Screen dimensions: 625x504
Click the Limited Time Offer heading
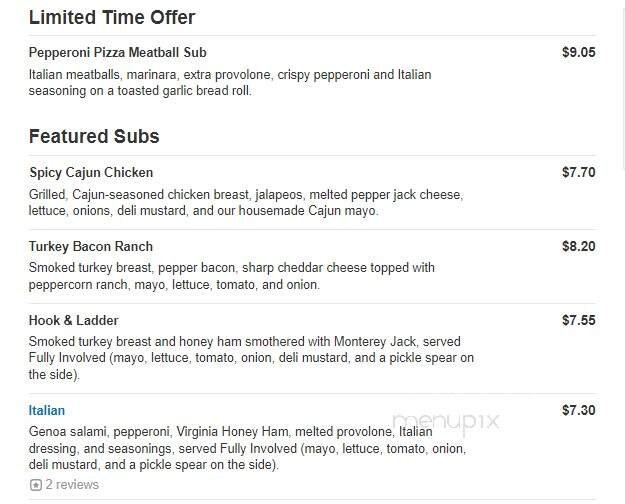pyautogui.click(x=112, y=18)
